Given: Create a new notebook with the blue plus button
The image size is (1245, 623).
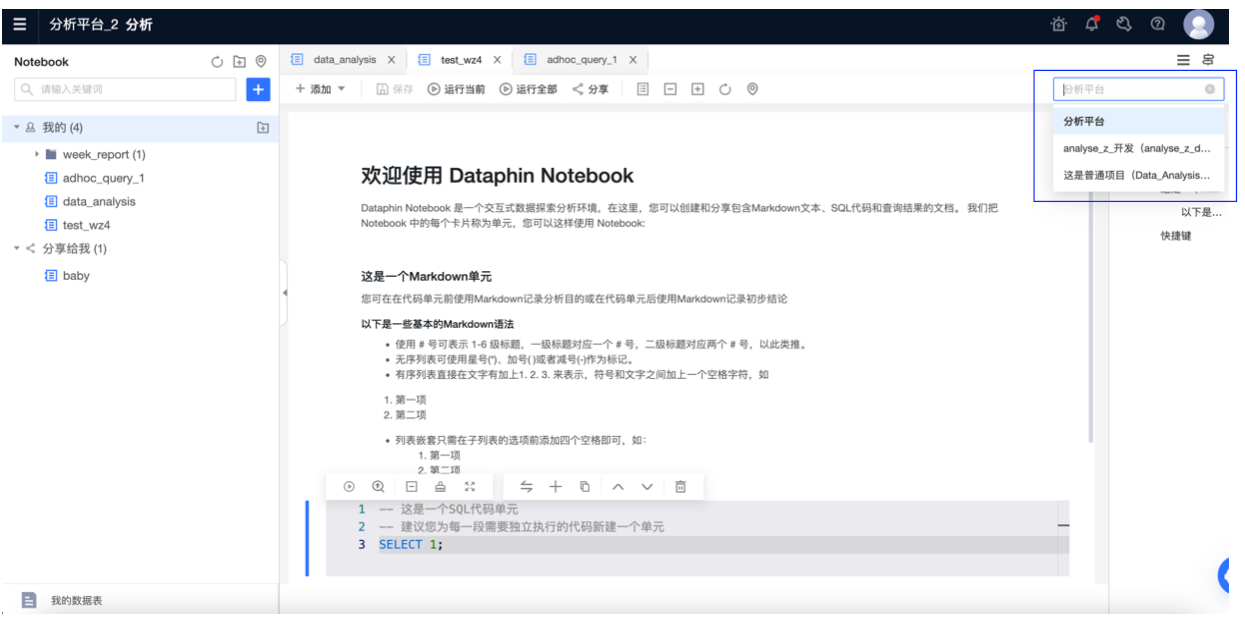Looking at the screenshot, I should 258,89.
